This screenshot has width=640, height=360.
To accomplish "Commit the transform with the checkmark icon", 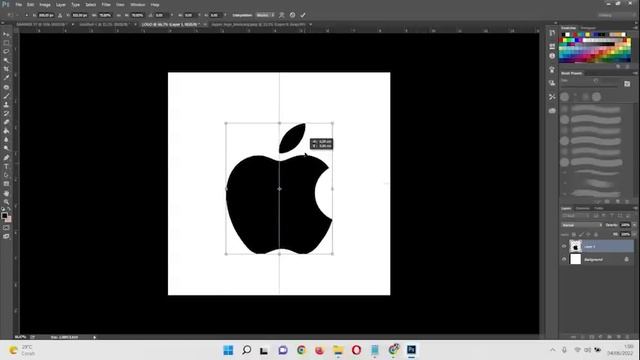I will click(x=303, y=15).
